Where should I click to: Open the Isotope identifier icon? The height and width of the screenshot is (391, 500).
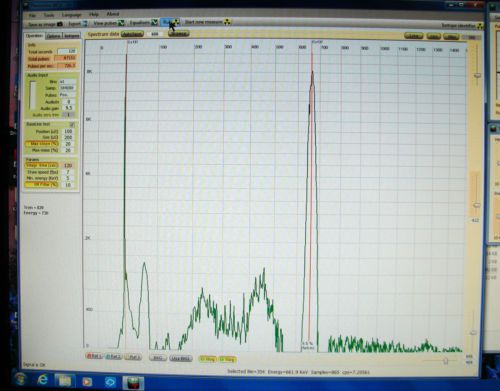(x=480, y=26)
